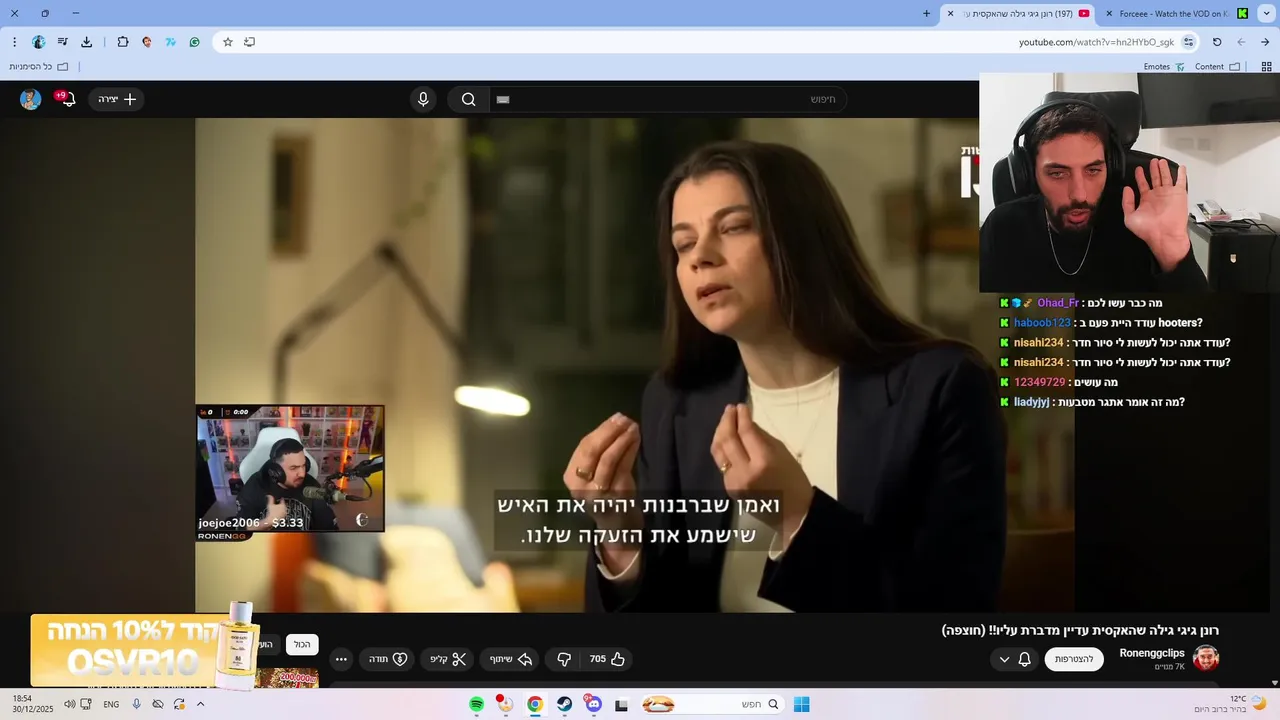Image resolution: width=1280 pixels, height=720 pixels.
Task: Close the YouTube tab
Action: pyautogui.click(x=951, y=14)
